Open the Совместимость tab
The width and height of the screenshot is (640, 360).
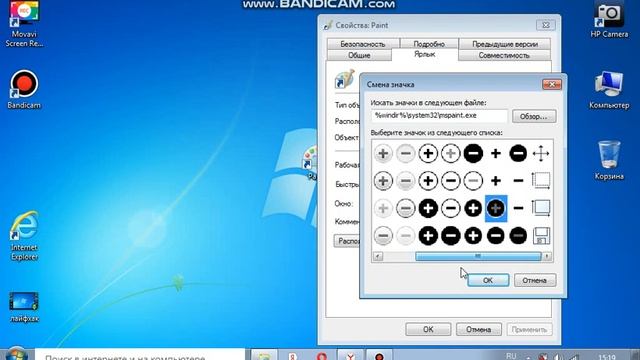click(504, 55)
